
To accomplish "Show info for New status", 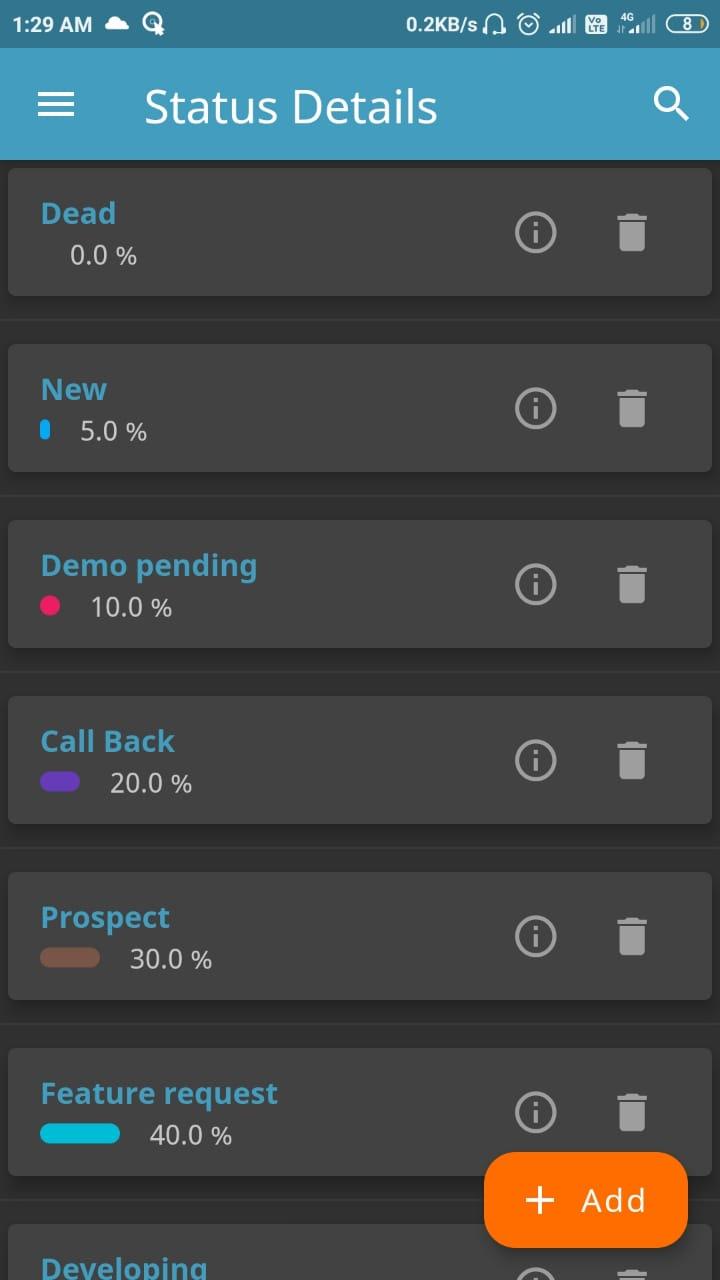I will click(x=535, y=408).
